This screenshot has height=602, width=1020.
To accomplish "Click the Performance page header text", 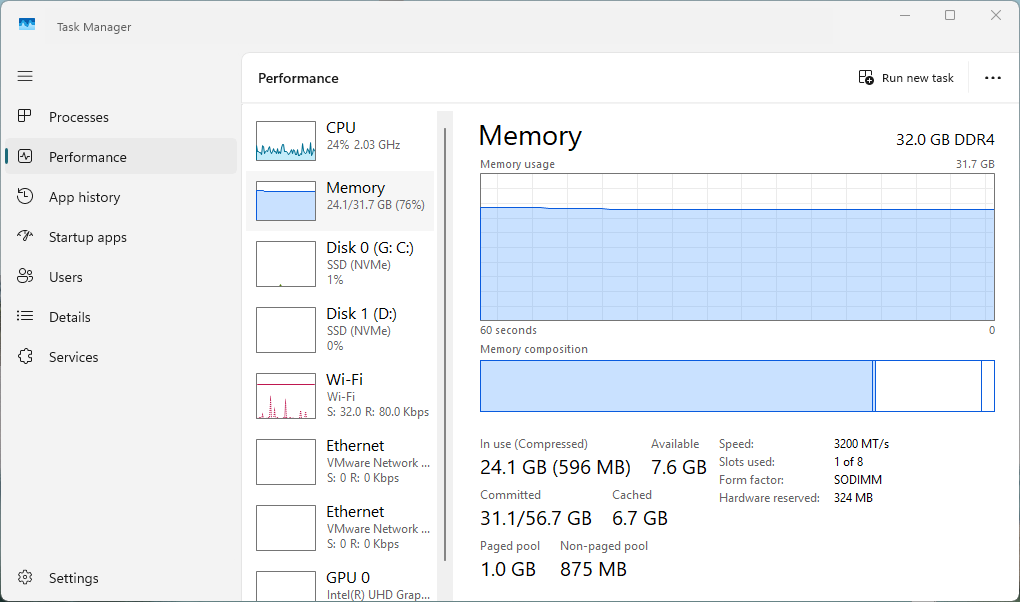I will 298,78.
